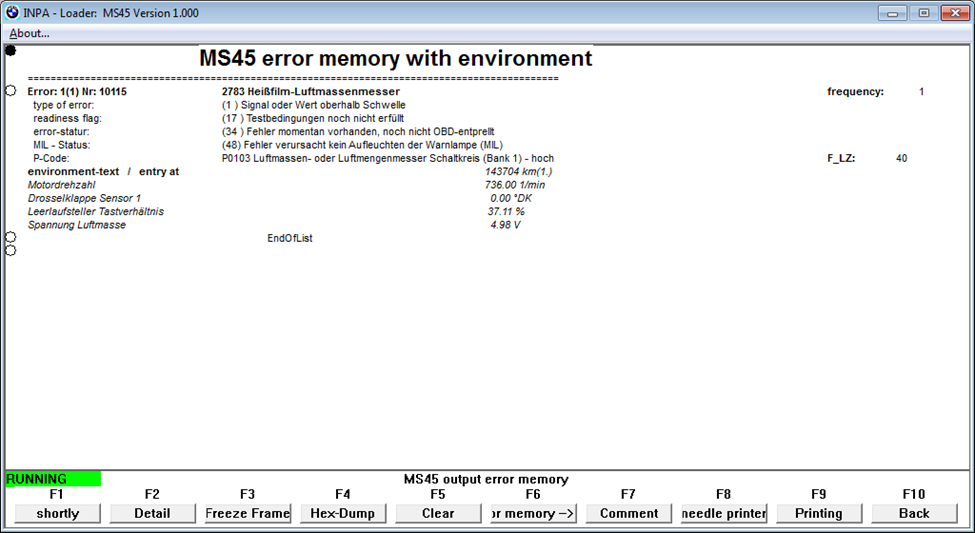
Task: Open the F4 Hex-Dump view
Action: (x=343, y=513)
